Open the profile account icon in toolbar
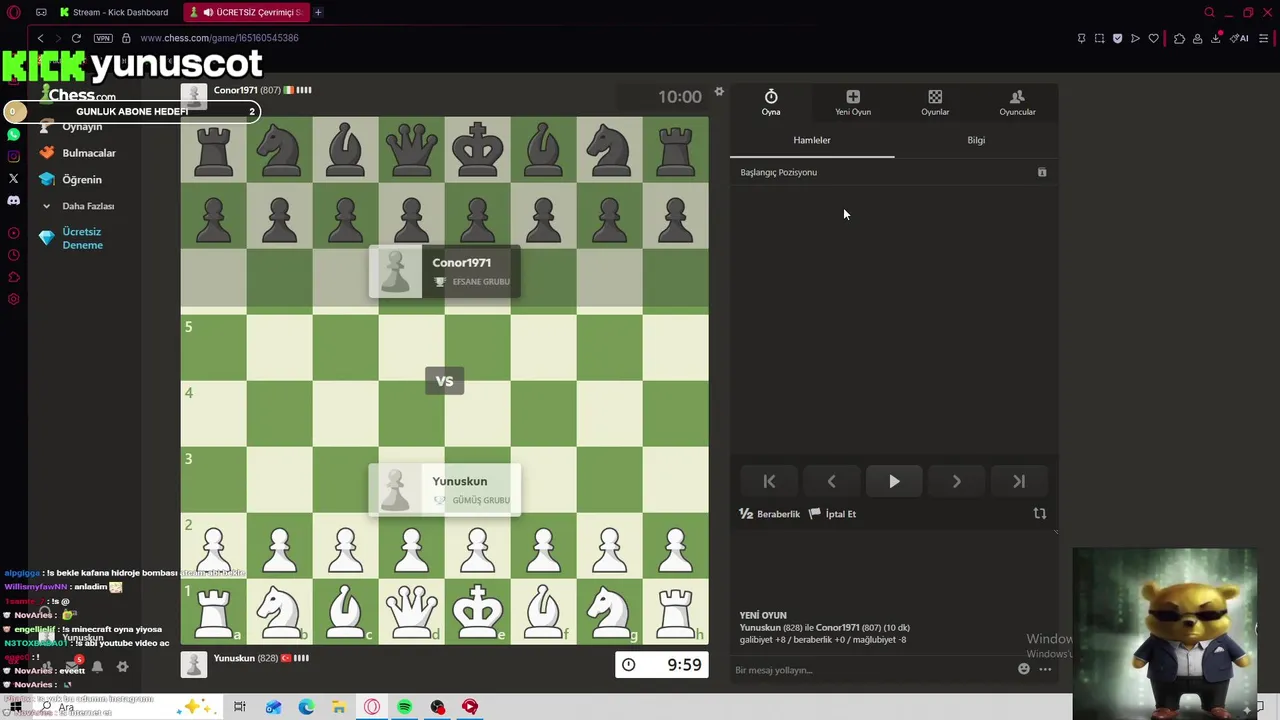Screen dimensions: 1280x720 pyautogui.click(x=1197, y=38)
